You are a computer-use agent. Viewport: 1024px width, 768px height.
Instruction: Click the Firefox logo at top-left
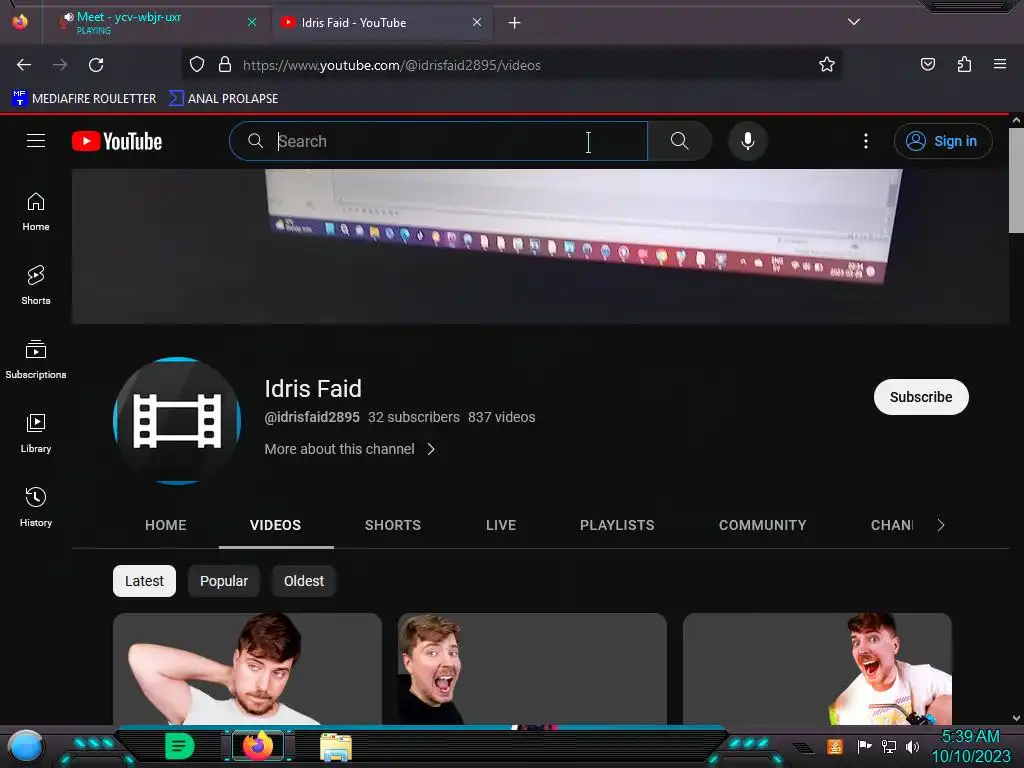(20, 22)
